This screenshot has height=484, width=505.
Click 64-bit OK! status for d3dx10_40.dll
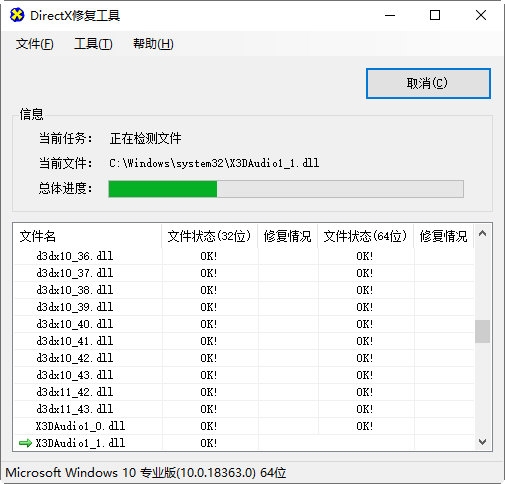pos(365,324)
